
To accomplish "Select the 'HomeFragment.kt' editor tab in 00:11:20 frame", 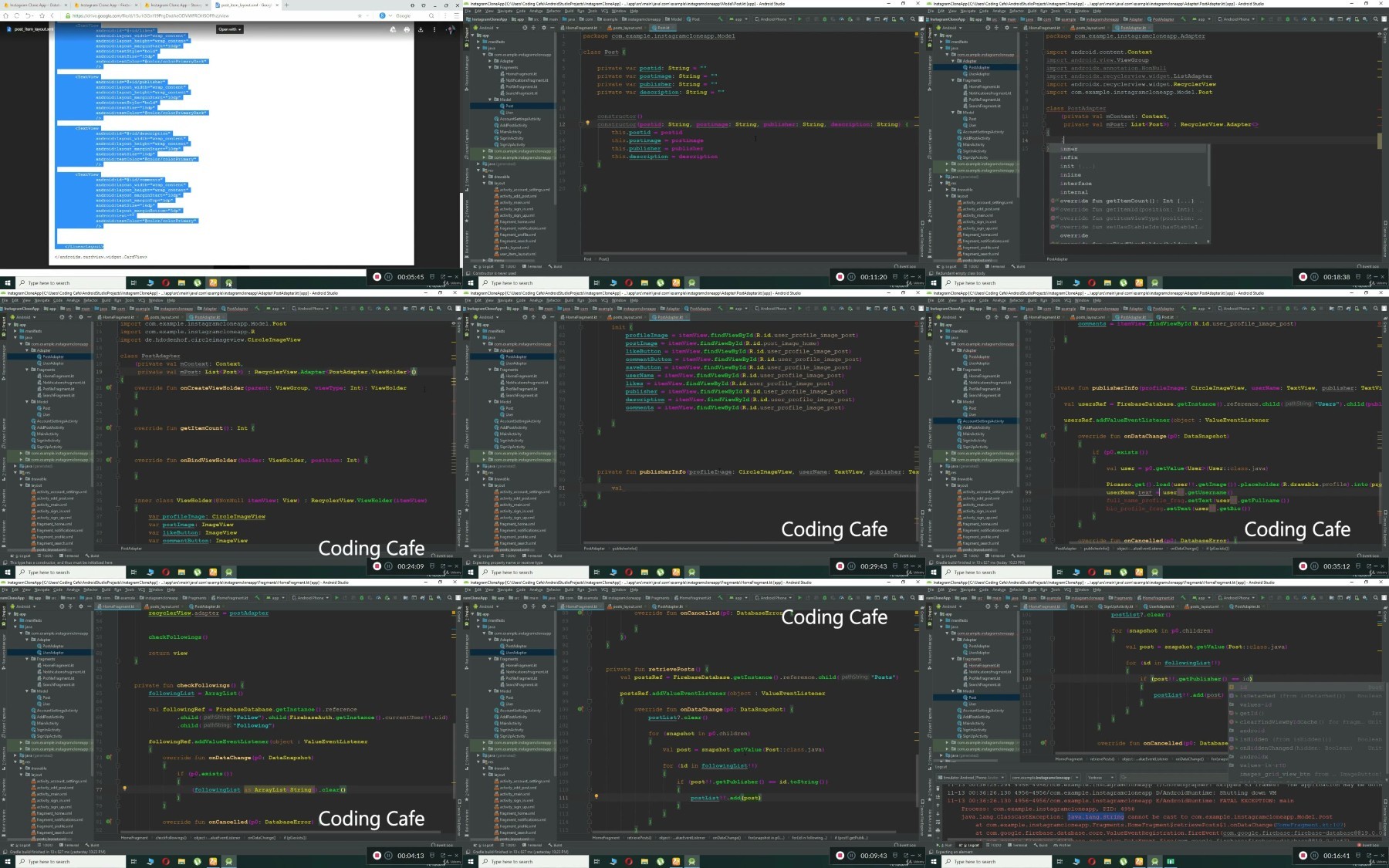I will pyautogui.click(x=581, y=28).
